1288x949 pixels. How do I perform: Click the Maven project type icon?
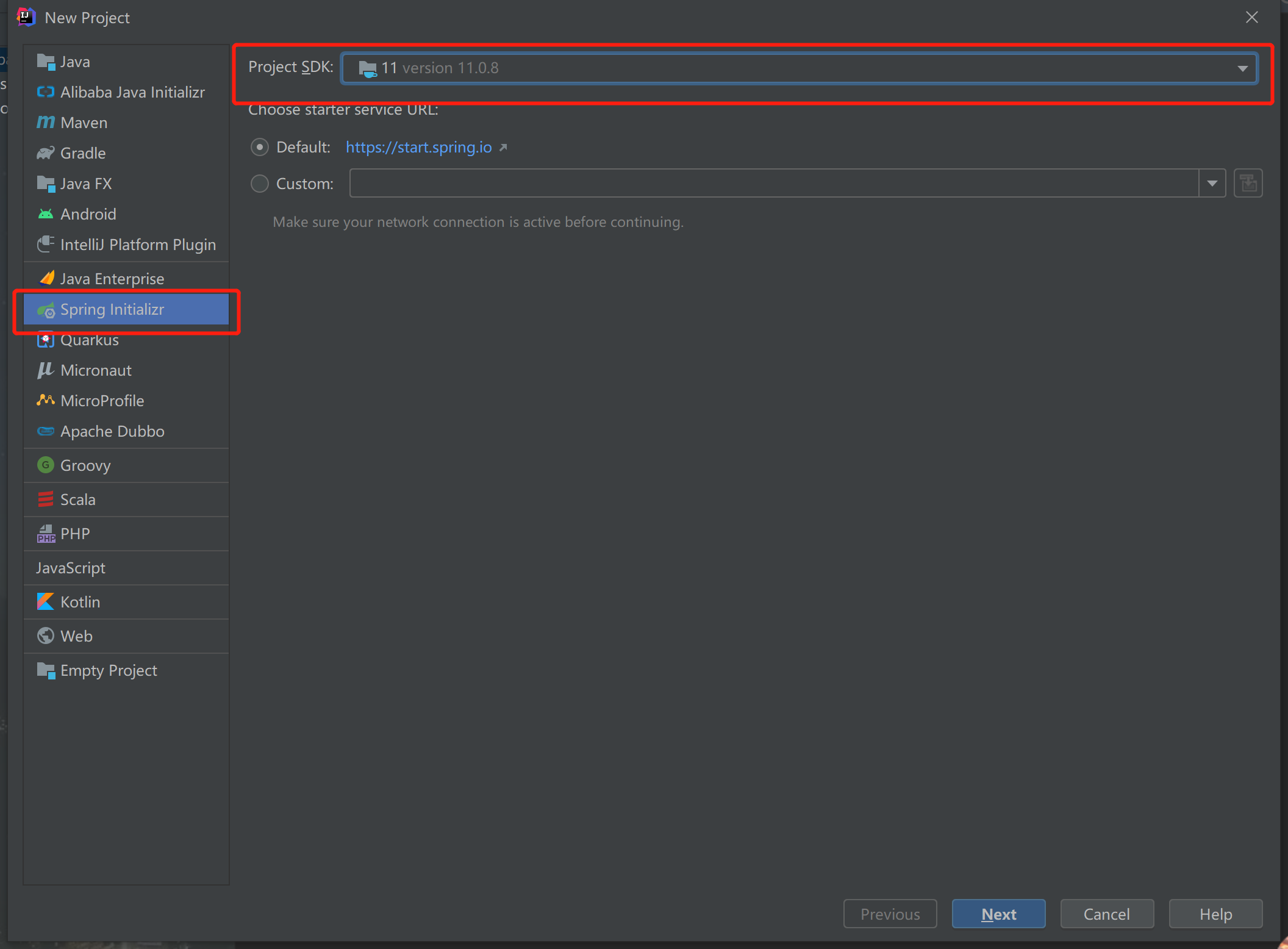(45, 123)
